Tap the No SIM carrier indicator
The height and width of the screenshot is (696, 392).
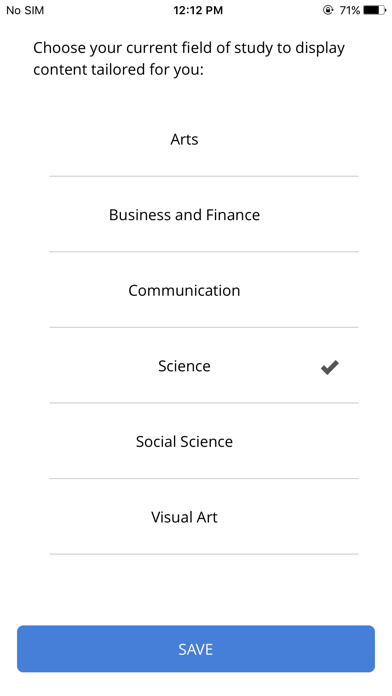pos(25,10)
